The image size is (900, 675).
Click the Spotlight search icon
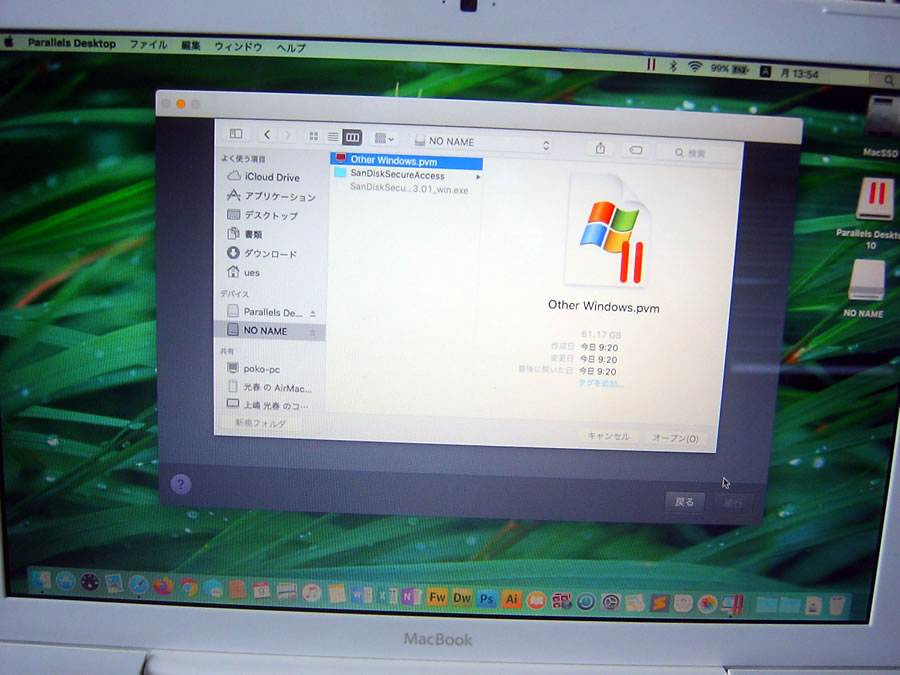click(x=889, y=81)
